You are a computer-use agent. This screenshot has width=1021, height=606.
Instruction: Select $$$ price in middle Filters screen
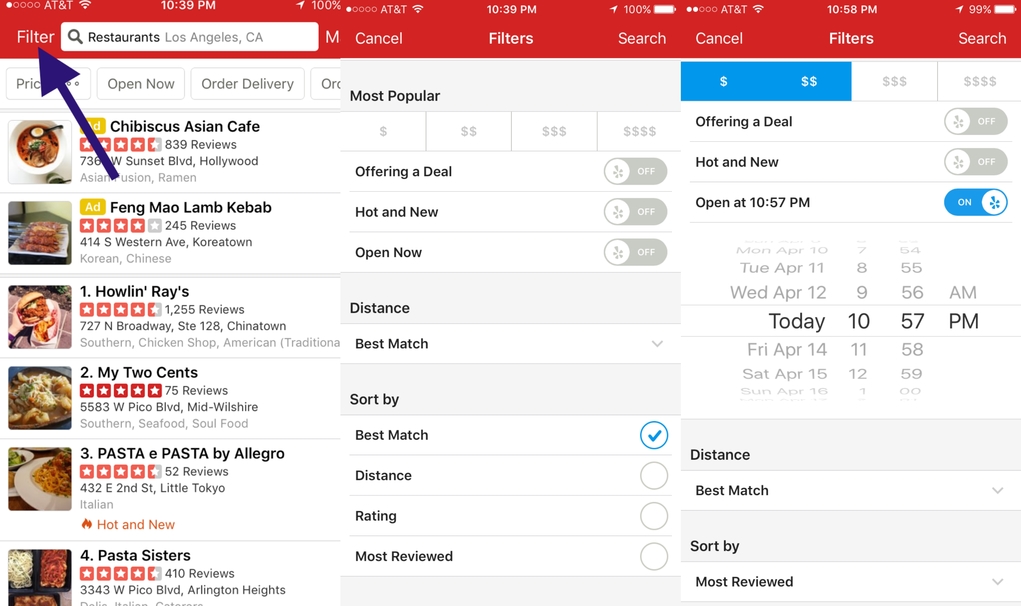pos(554,131)
